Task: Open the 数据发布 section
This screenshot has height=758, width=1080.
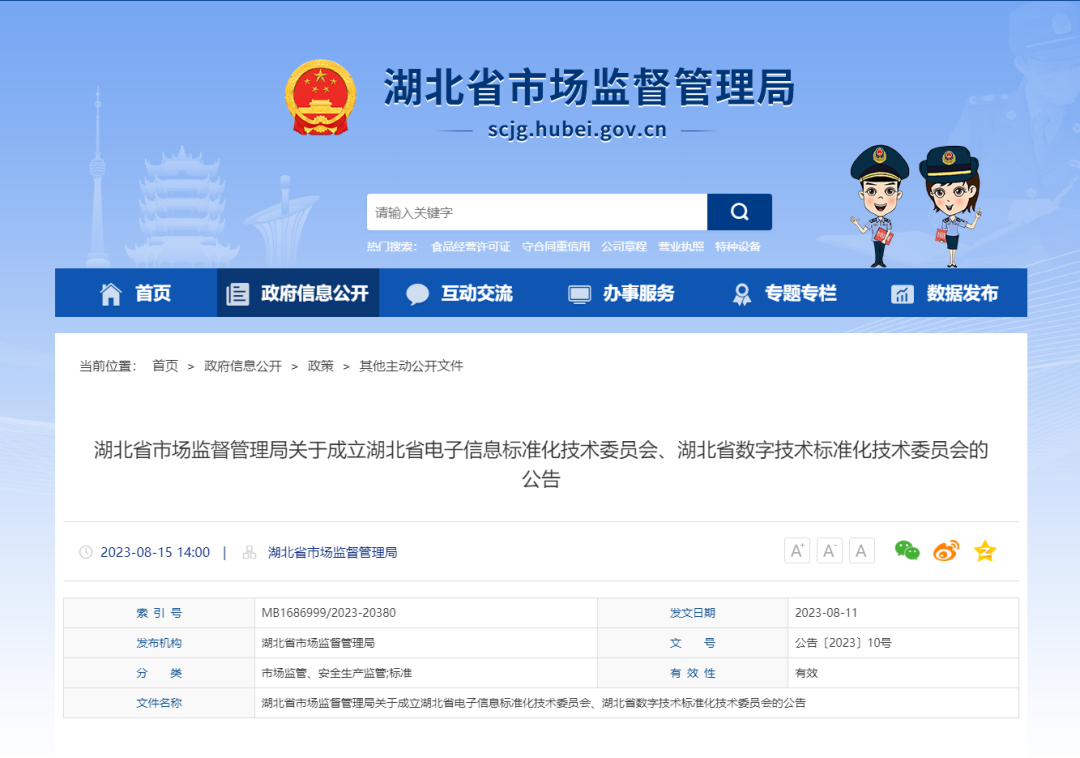Action: [945, 293]
